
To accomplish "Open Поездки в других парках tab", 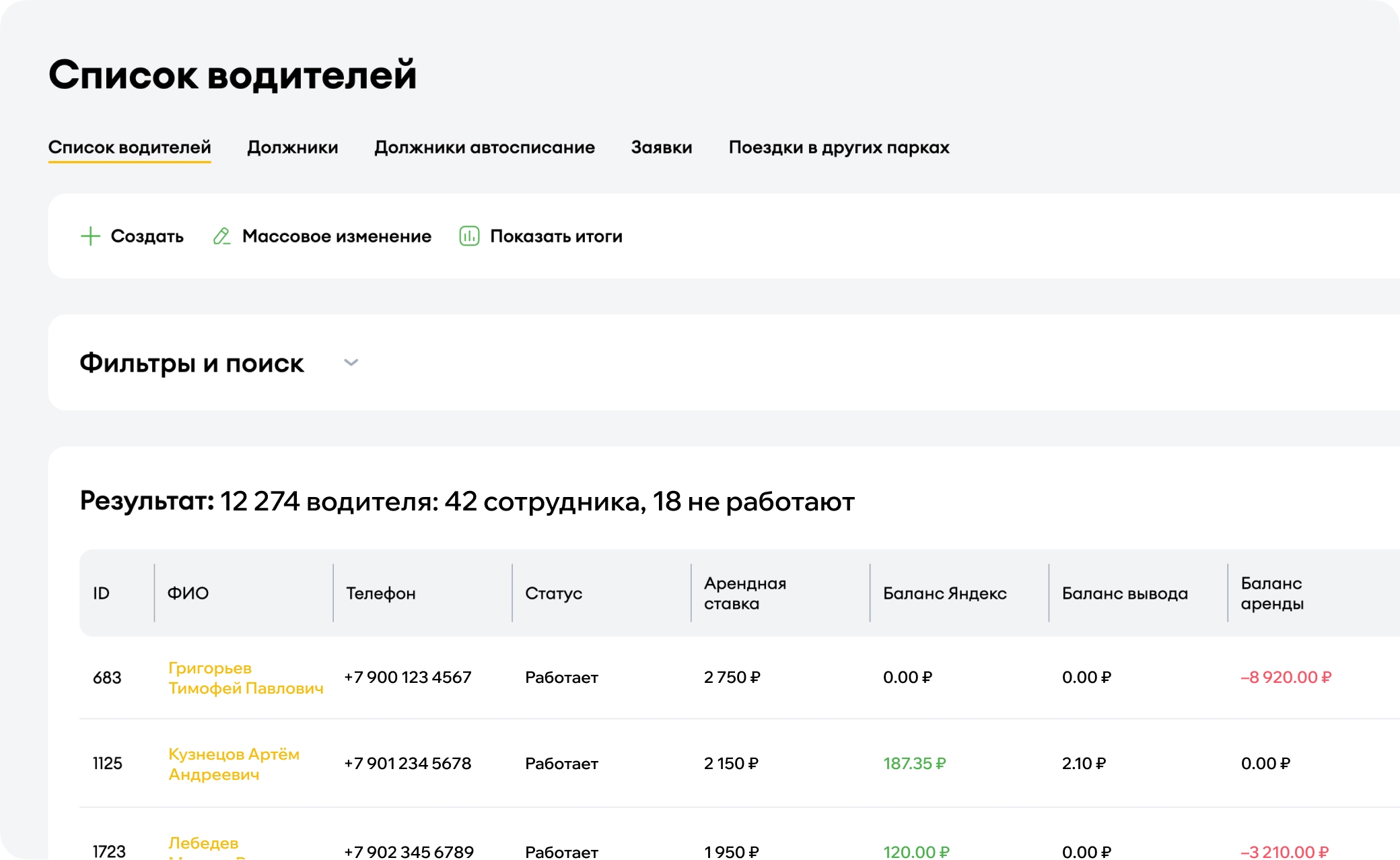I will [839, 147].
